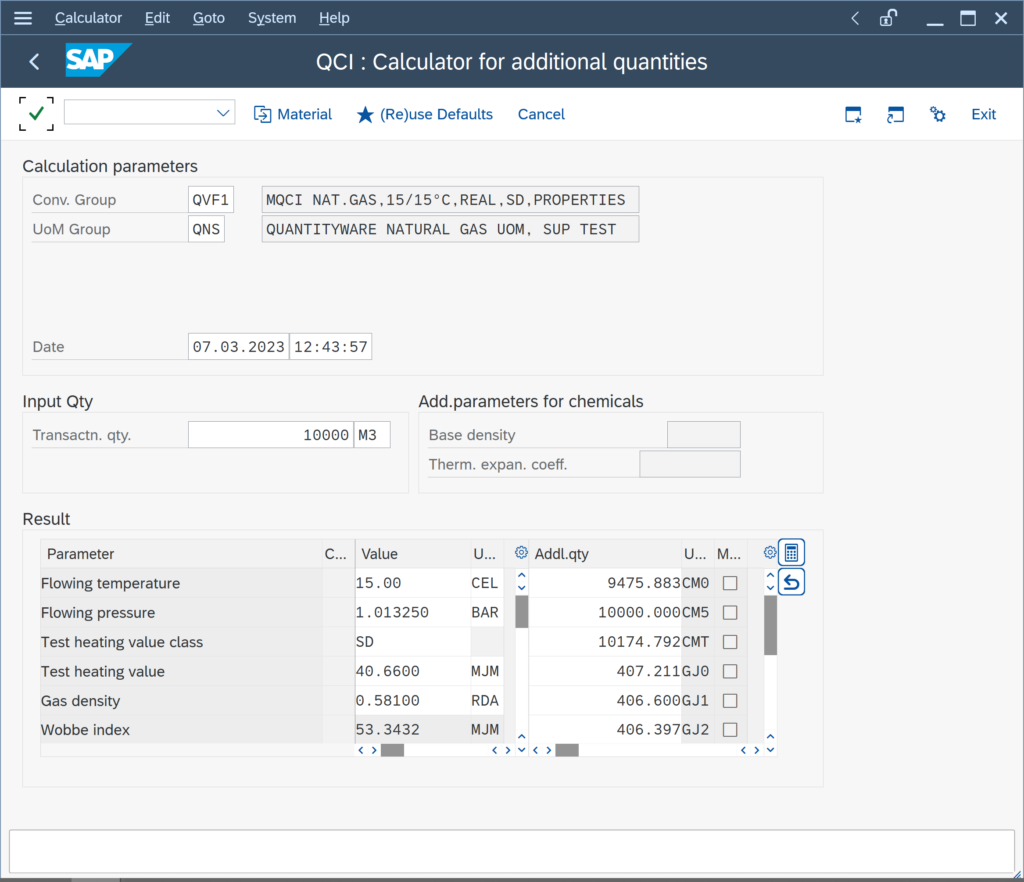Click the 10174.792 CMT quantity cell
The height and width of the screenshot is (882, 1024).
pyautogui.click(x=606, y=642)
